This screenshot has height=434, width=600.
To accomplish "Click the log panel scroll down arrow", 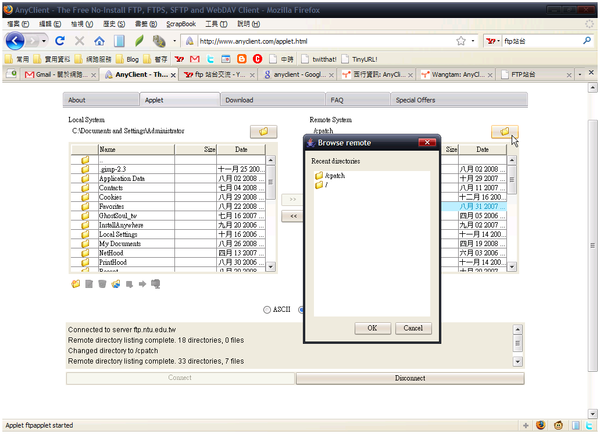I will (x=517, y=361).
